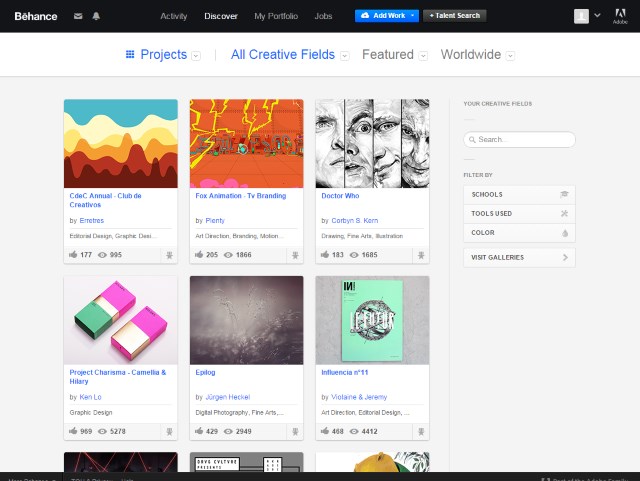
Task: Open the CdeC Annual wavy layers thumbnail
Action: click(x=121, y=143)
